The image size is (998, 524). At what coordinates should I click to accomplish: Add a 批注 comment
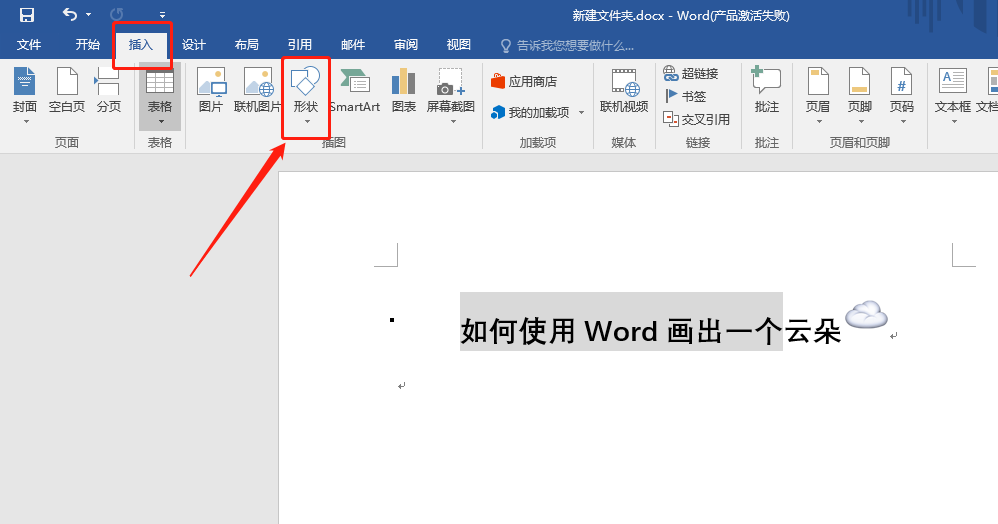coord(766,90)
